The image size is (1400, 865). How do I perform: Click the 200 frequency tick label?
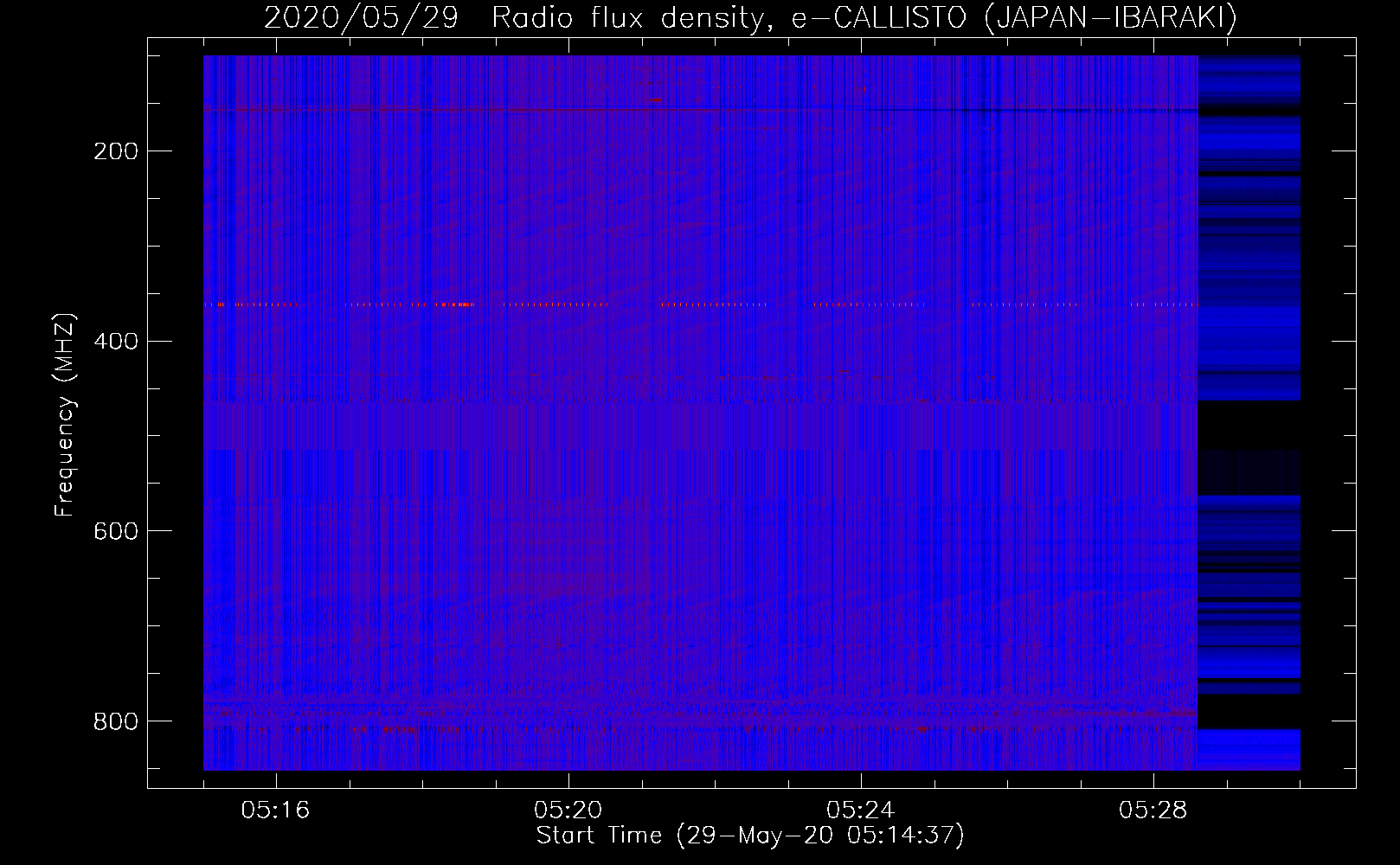pyautogui.click(x=114, y=151)
